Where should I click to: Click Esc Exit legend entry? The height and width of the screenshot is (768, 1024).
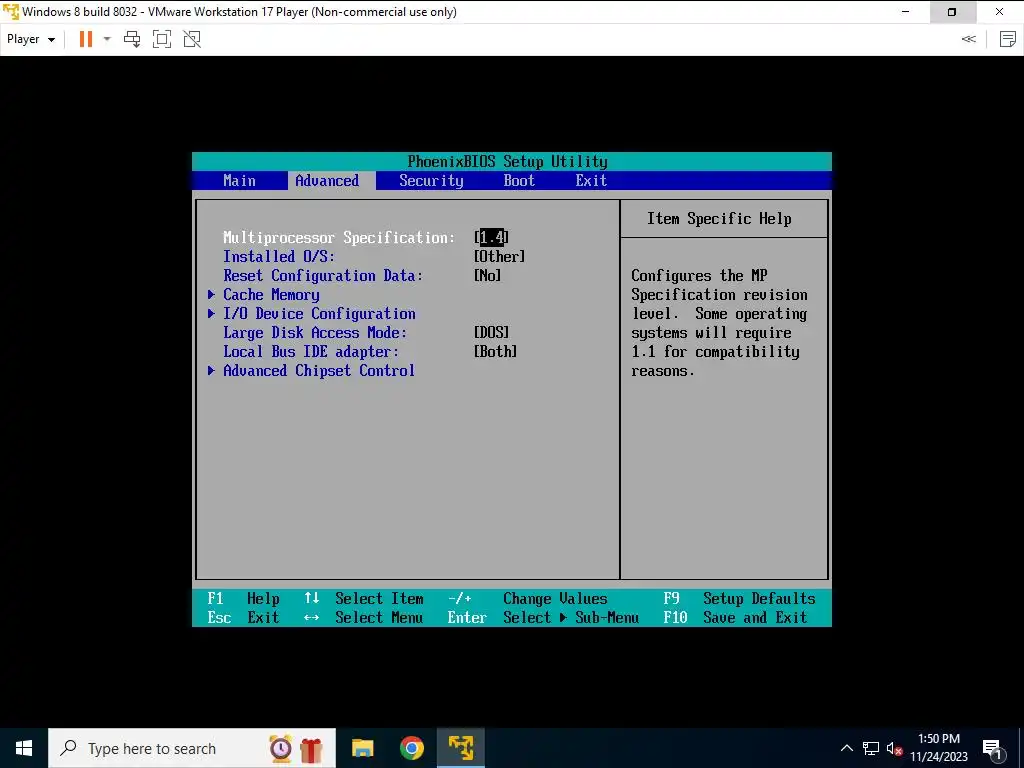(x=244, y=617)
